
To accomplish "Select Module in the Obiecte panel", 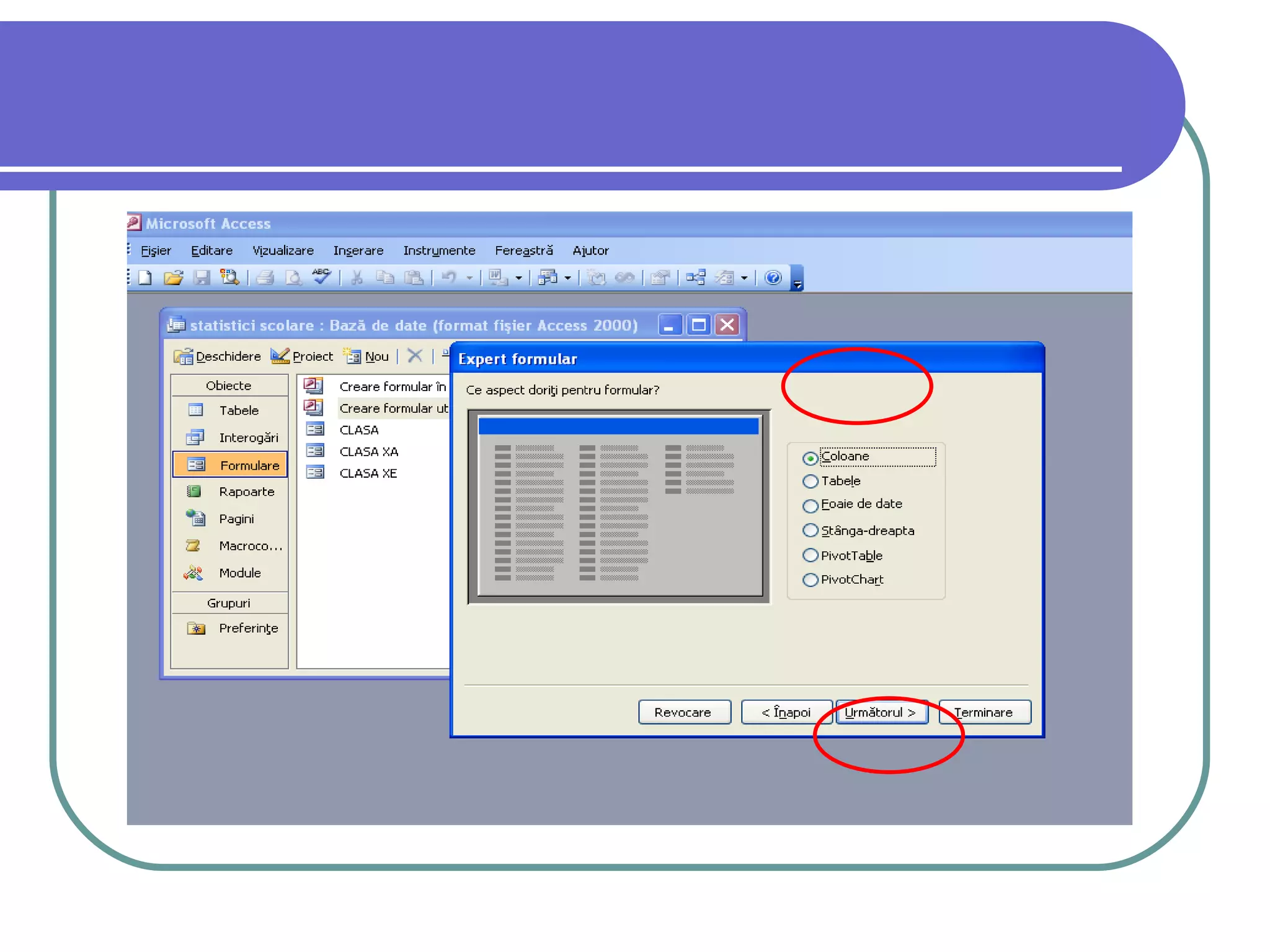I will tap(239, 573).
